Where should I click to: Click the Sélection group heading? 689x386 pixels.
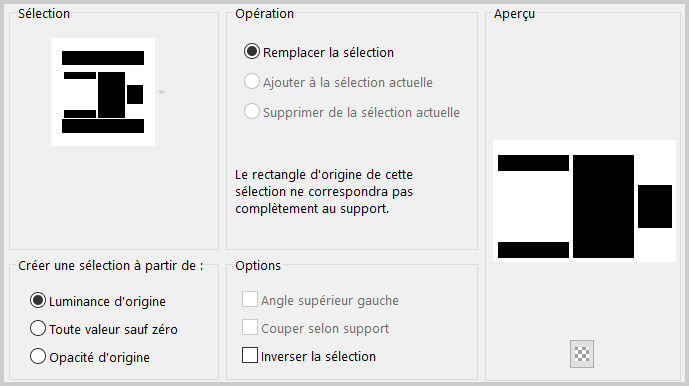pos(44,14)
